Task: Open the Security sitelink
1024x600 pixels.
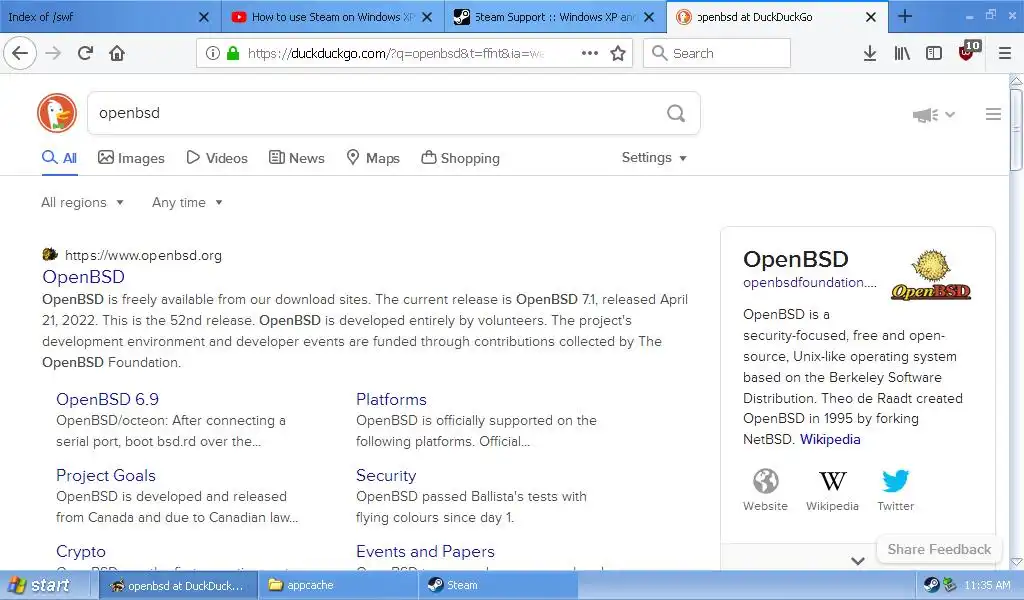Action: [386, 475]
